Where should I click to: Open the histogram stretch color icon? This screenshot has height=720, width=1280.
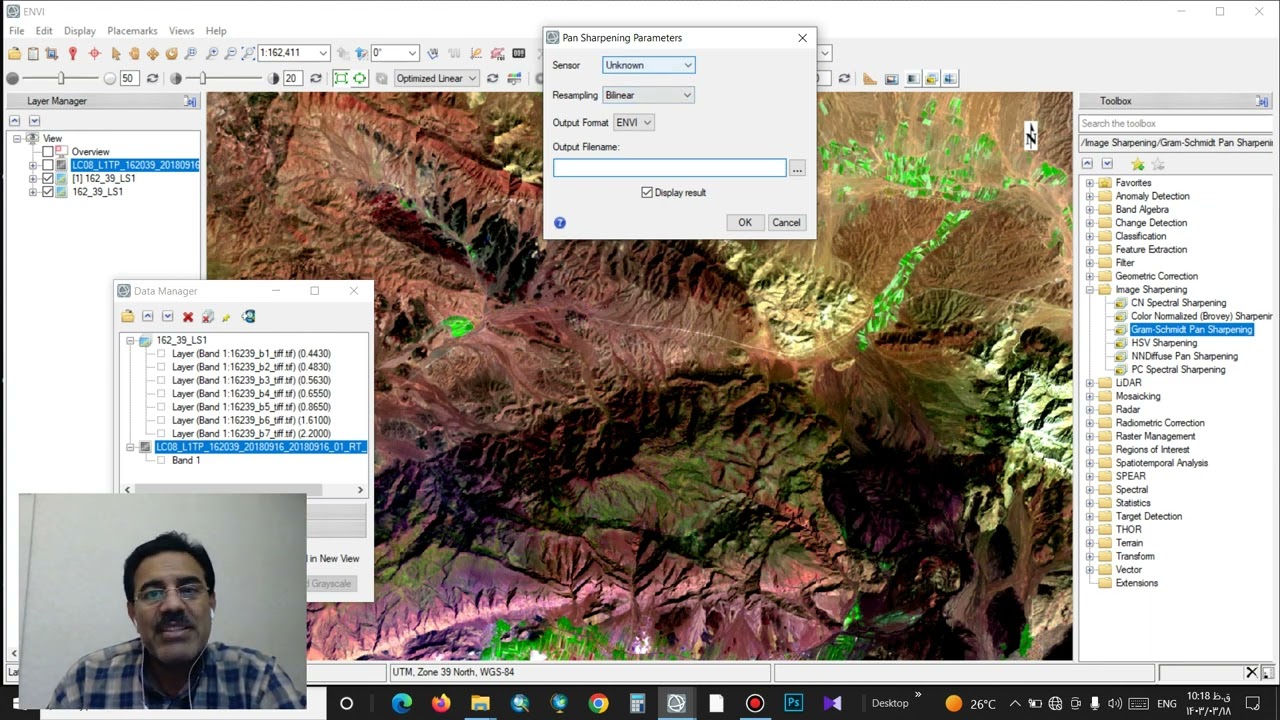point(515,78)
